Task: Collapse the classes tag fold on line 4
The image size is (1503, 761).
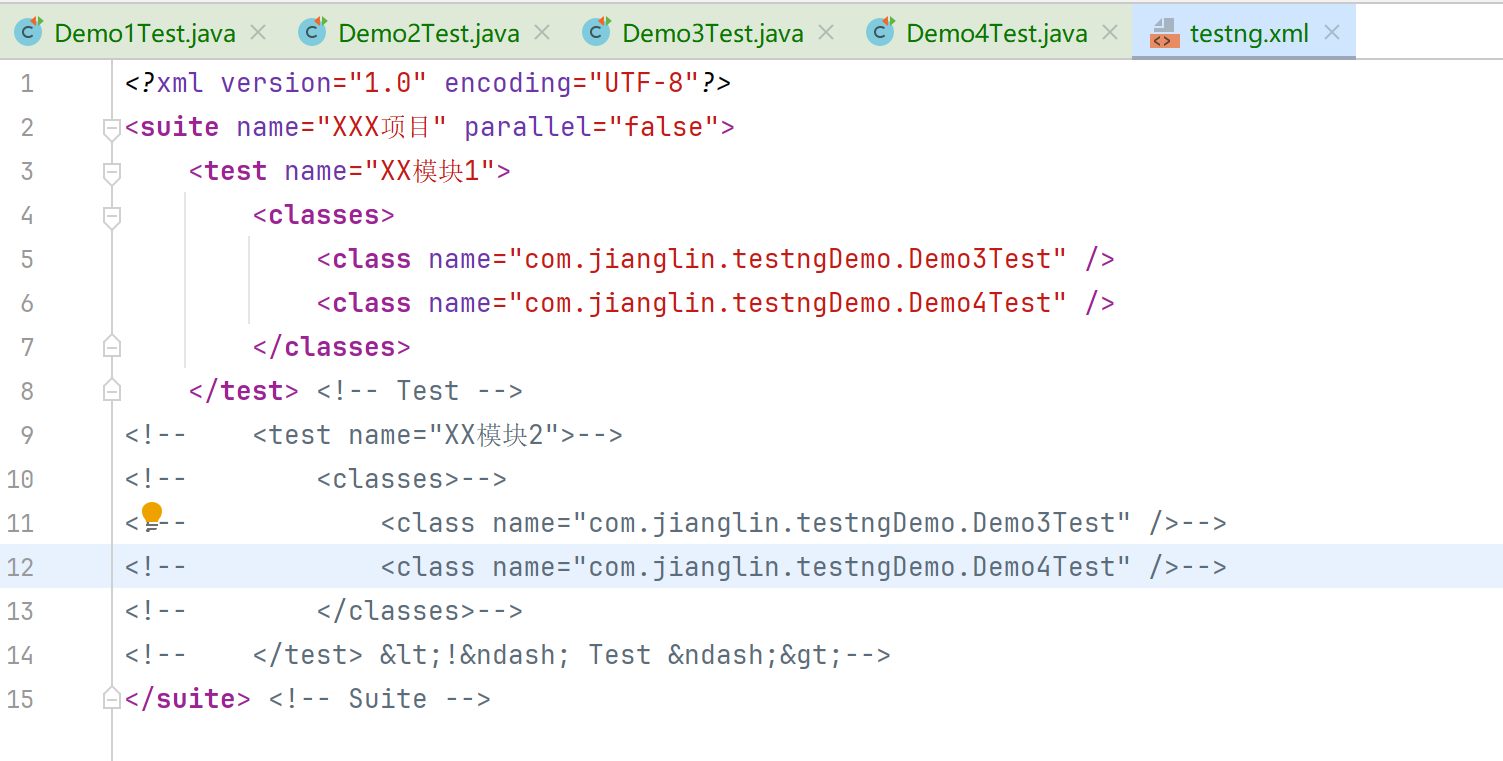Action: [x=112, y=216]
